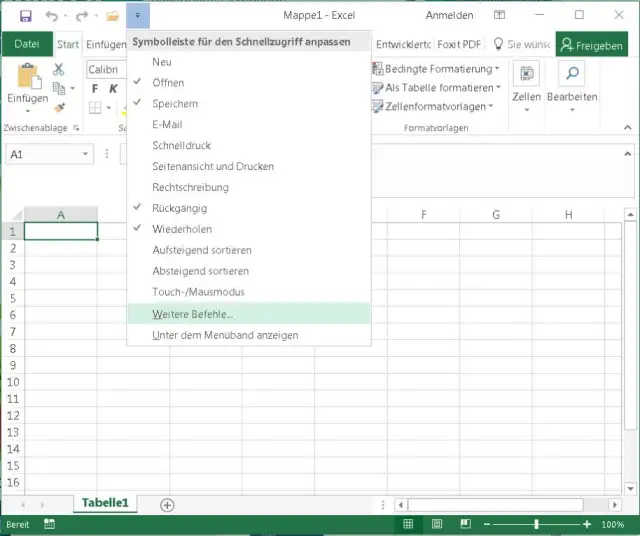
Task: Click the scissors Cut icon
Action: (x=59, y=69)
